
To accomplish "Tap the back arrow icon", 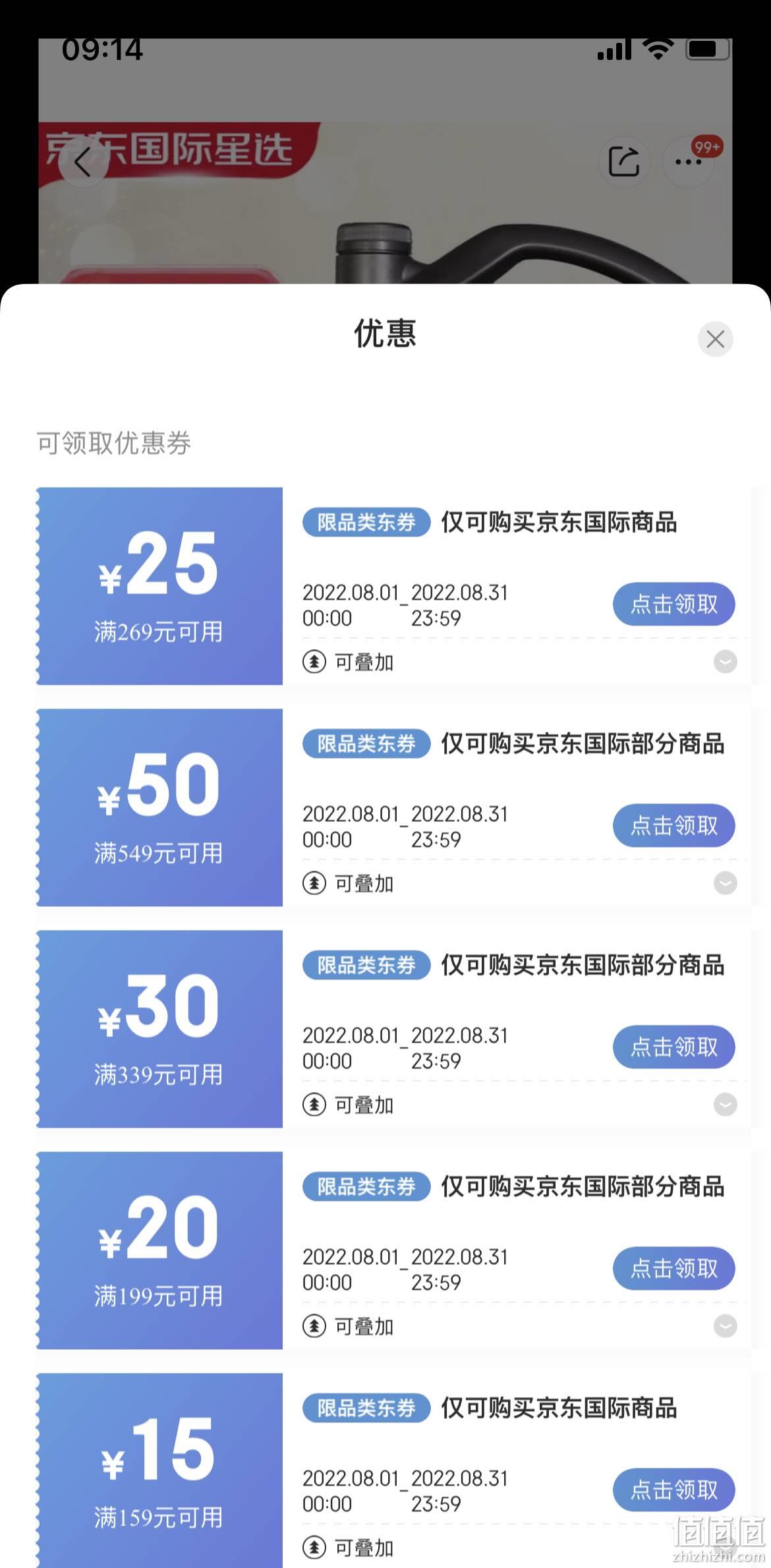I will pos(83,162).
